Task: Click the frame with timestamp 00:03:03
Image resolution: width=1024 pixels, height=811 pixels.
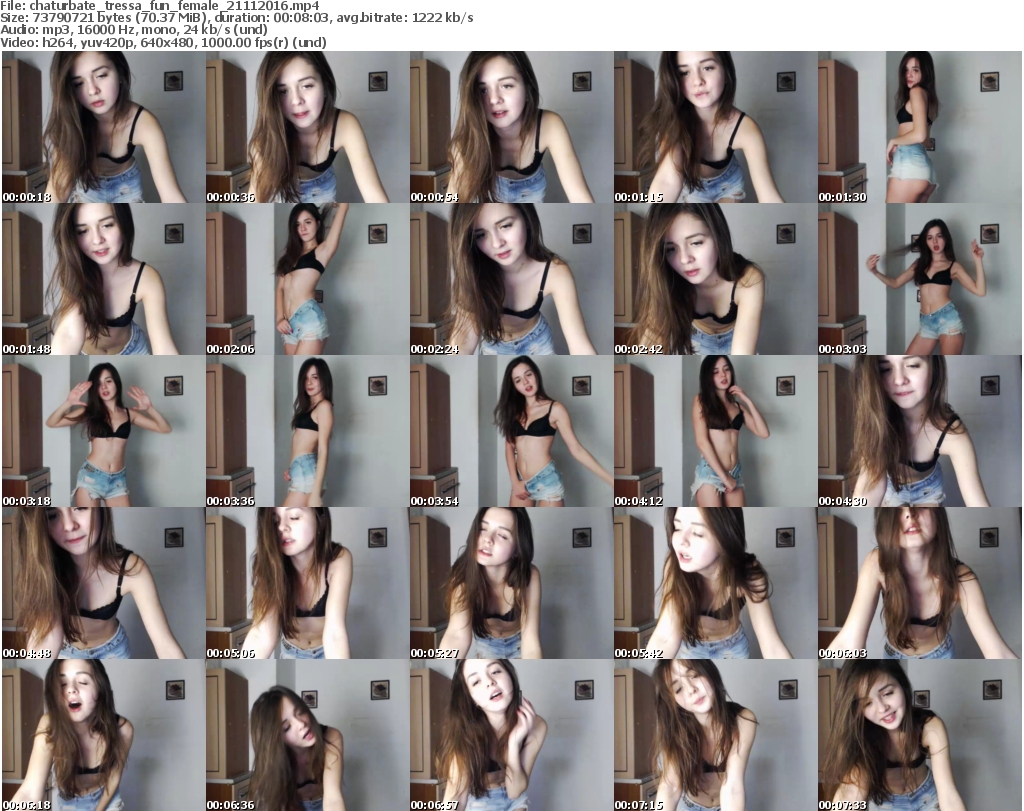Action: point(919,279)
